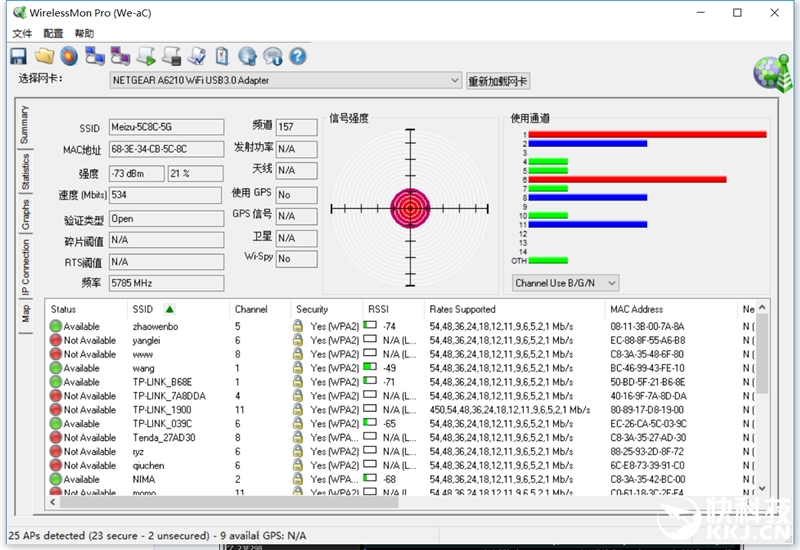This screenshot has width=800, height=550.
Task: Switch to the Graphs tab
Action: [x=25, y=215]
